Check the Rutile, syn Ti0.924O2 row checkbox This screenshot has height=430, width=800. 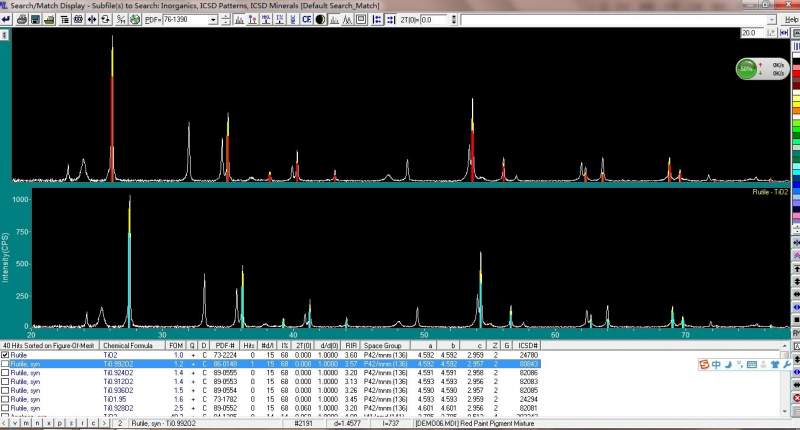point(5,373)
